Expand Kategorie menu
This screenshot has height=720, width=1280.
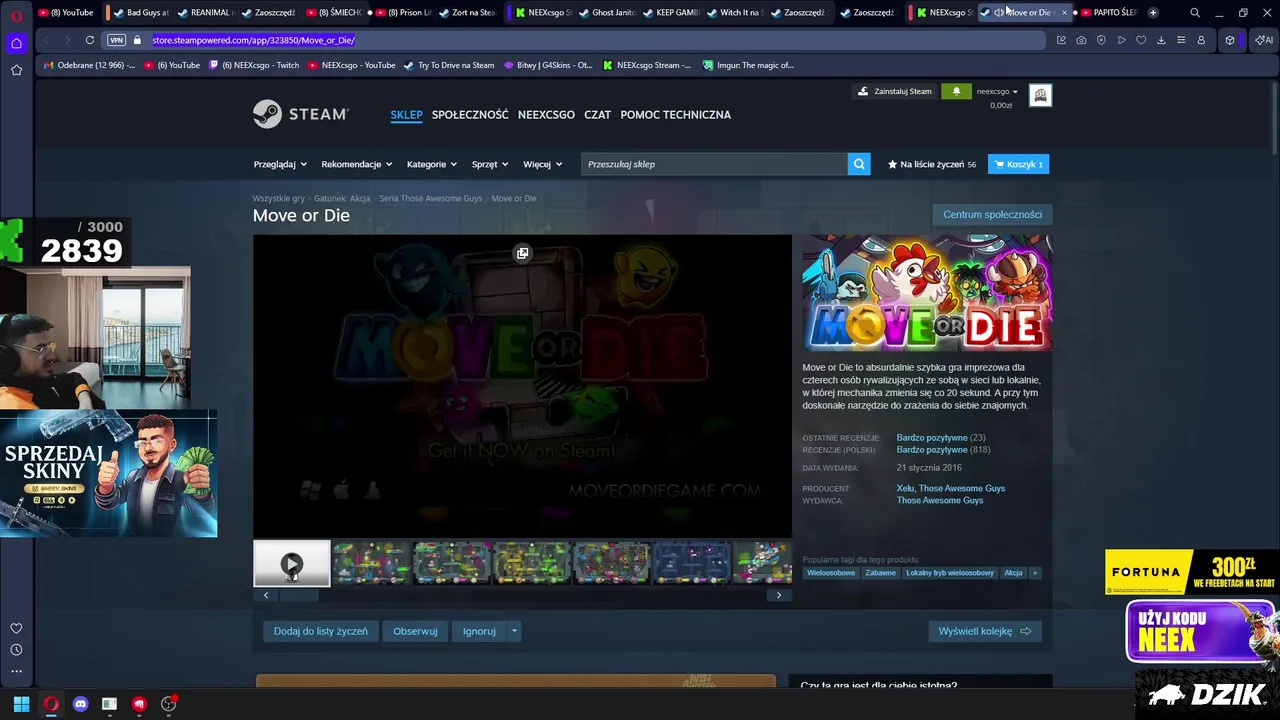432,164
